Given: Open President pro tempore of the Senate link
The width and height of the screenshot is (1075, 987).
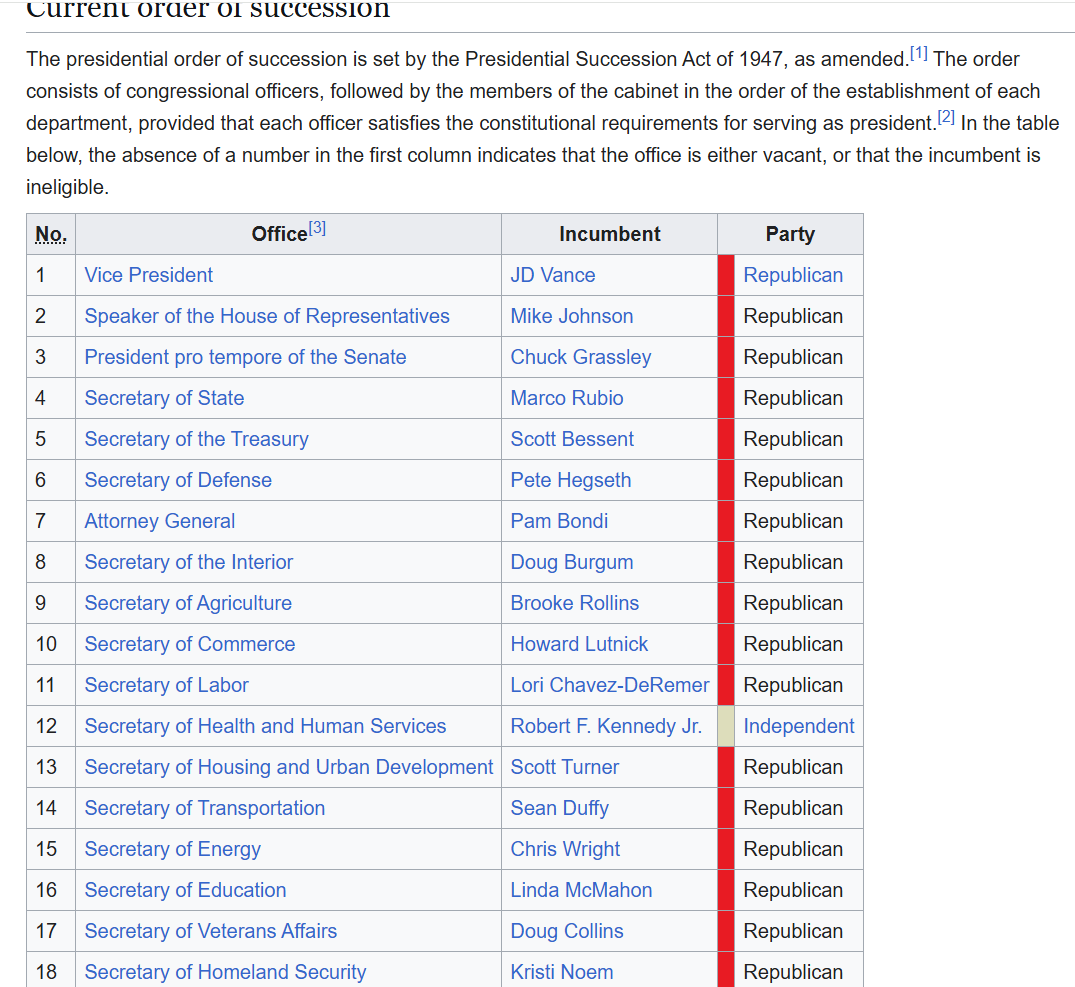Looking at the screenshot, I should tap(245, 357).
